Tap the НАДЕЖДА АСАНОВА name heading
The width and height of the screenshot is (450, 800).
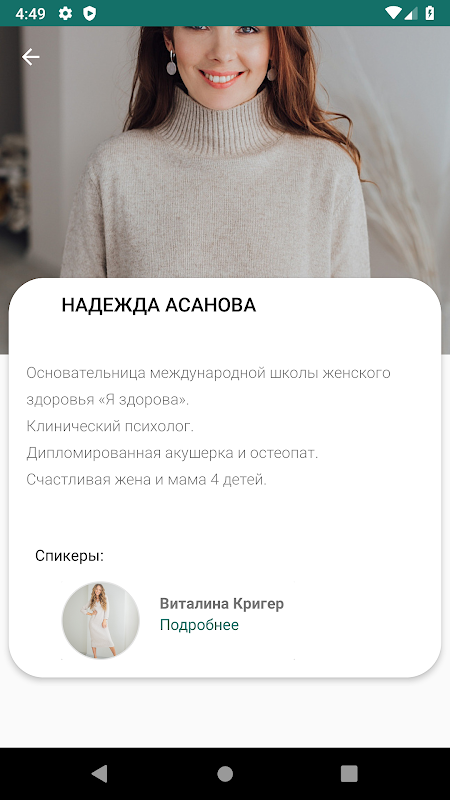pyautogui.click(x=159, y=305)
